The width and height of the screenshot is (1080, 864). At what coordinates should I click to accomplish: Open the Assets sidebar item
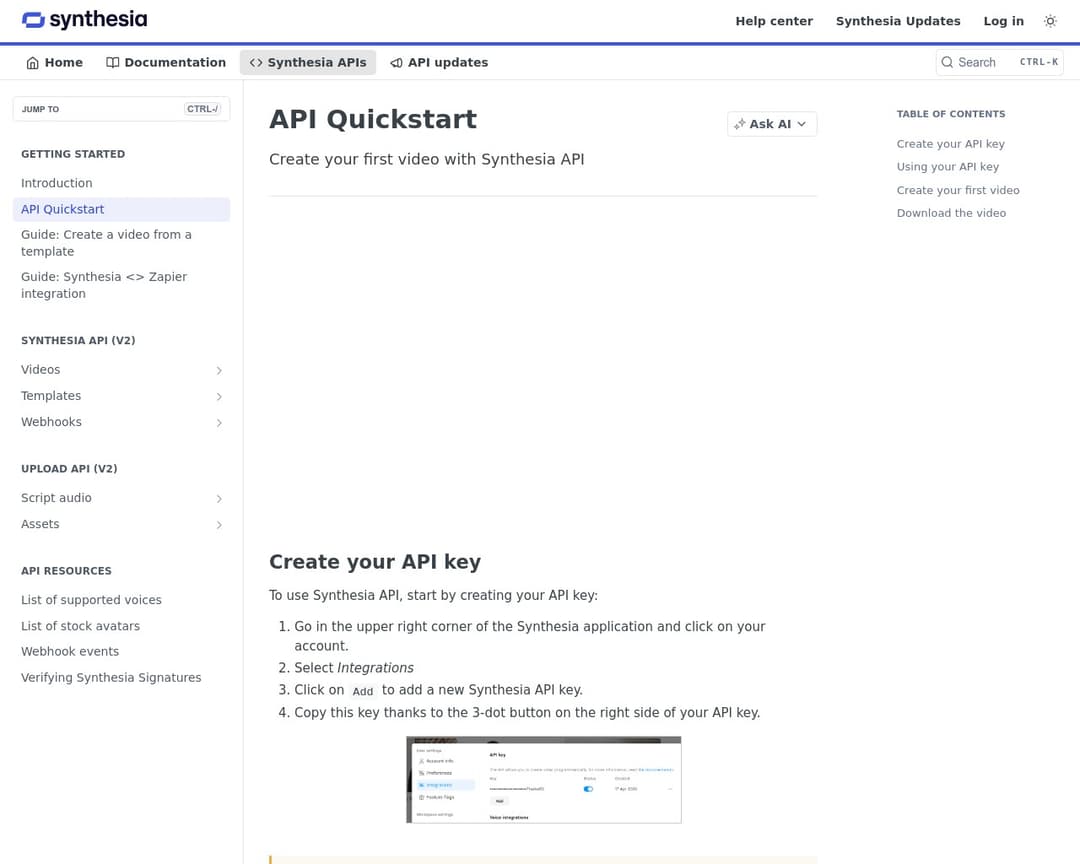40,524
